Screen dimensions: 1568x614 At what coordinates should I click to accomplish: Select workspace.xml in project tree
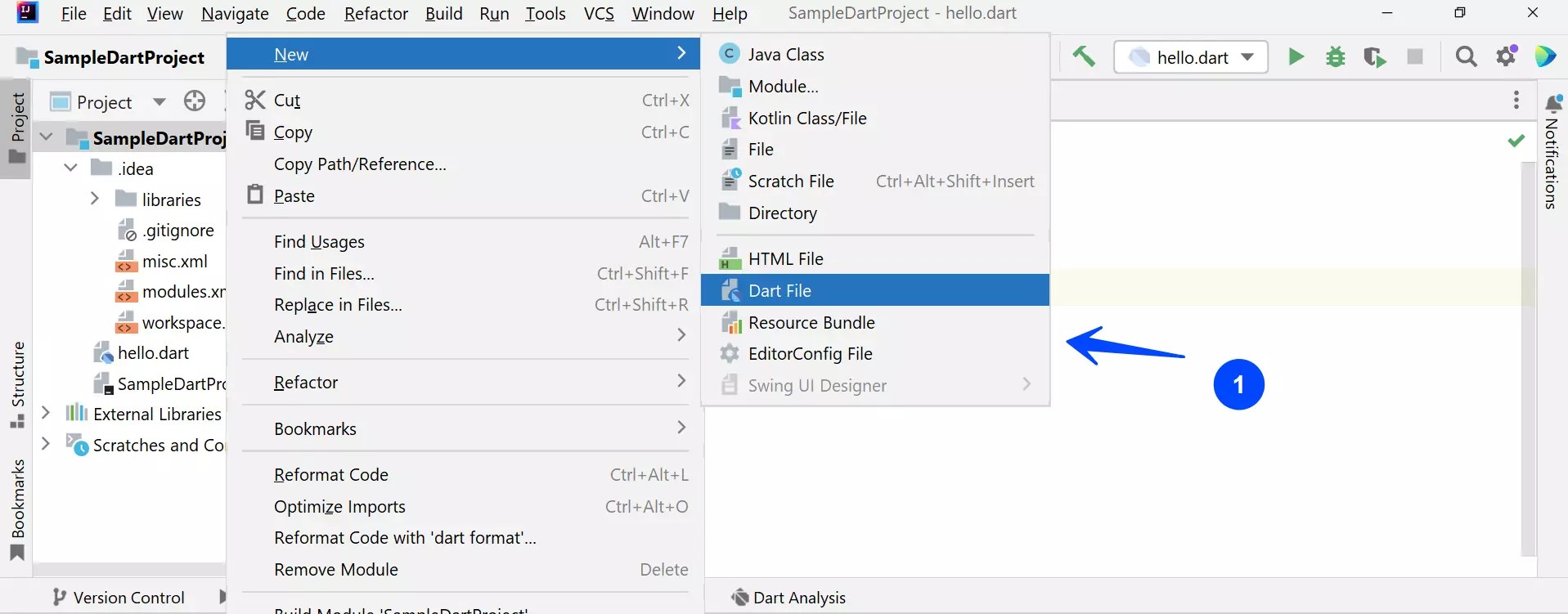click(x=171, y=323)
